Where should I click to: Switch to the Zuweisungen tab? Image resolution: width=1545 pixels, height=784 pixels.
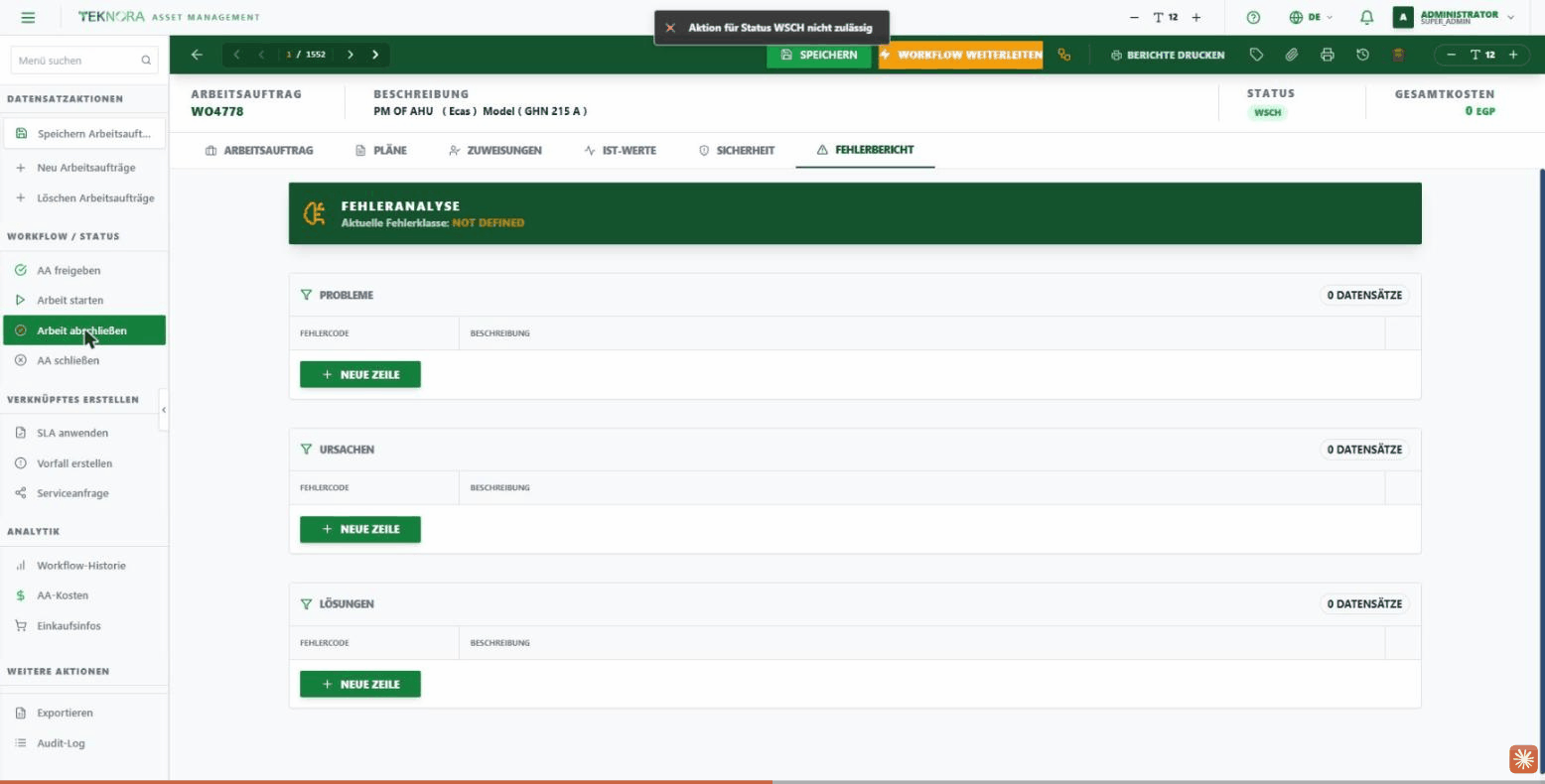click(495, 150)
